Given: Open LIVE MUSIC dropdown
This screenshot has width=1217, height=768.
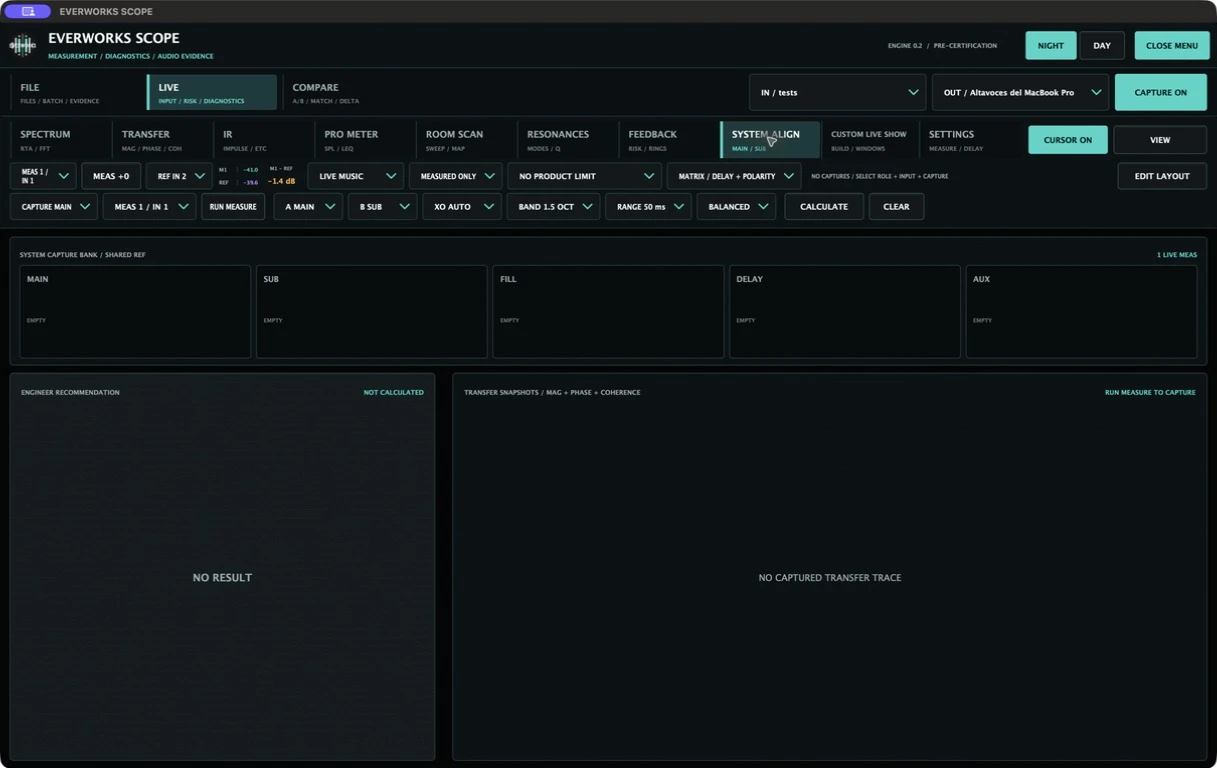Looking at the screenshot, I should pyautogui.click(x=355, y=176).
